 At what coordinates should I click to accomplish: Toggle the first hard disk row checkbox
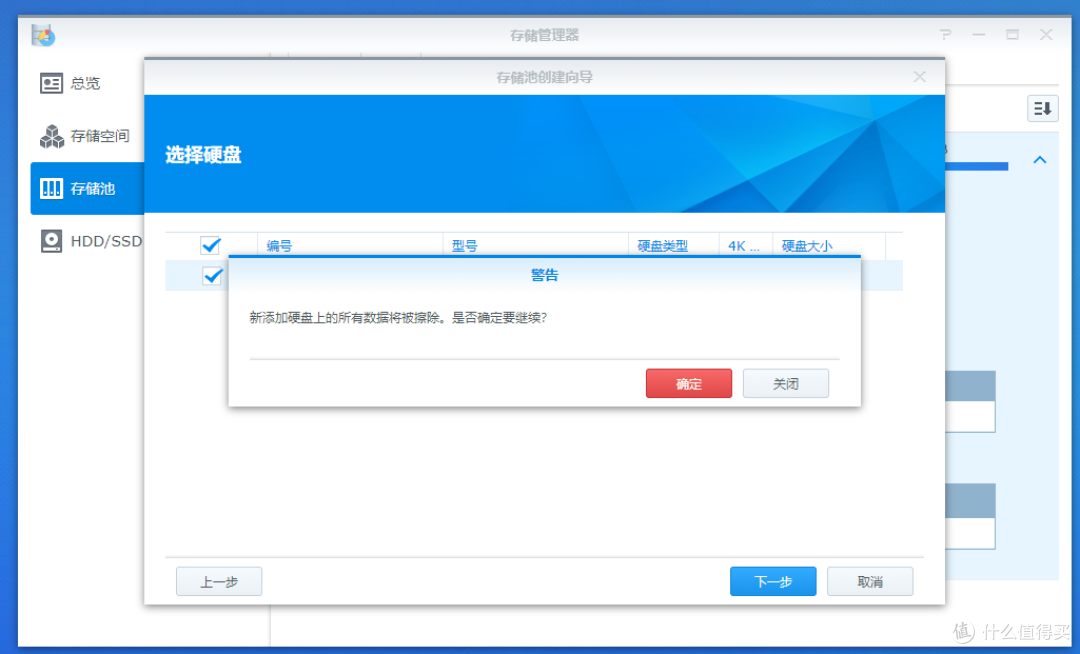[x=210, y=276]
